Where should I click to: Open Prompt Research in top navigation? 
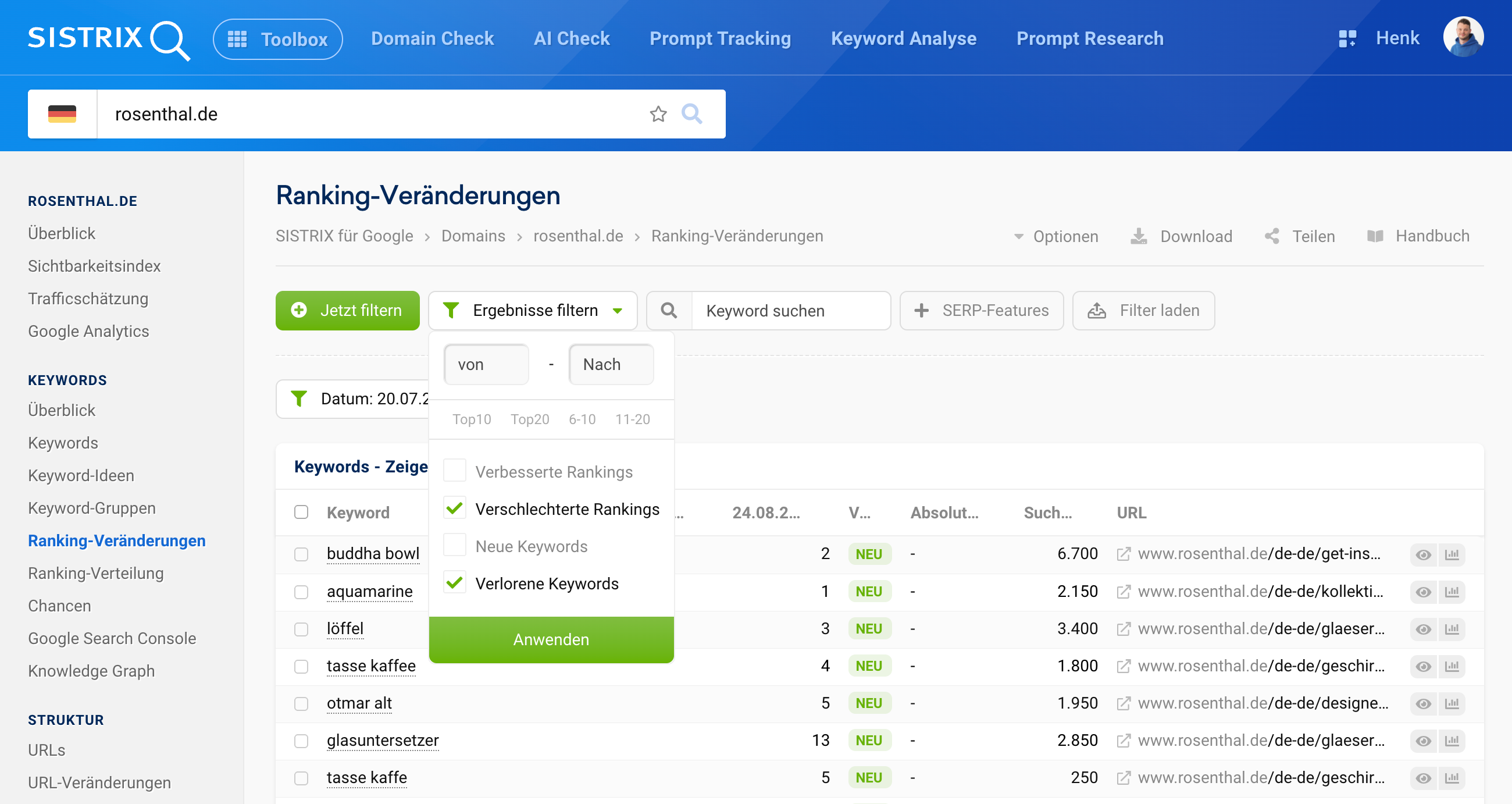(1090, 39)
